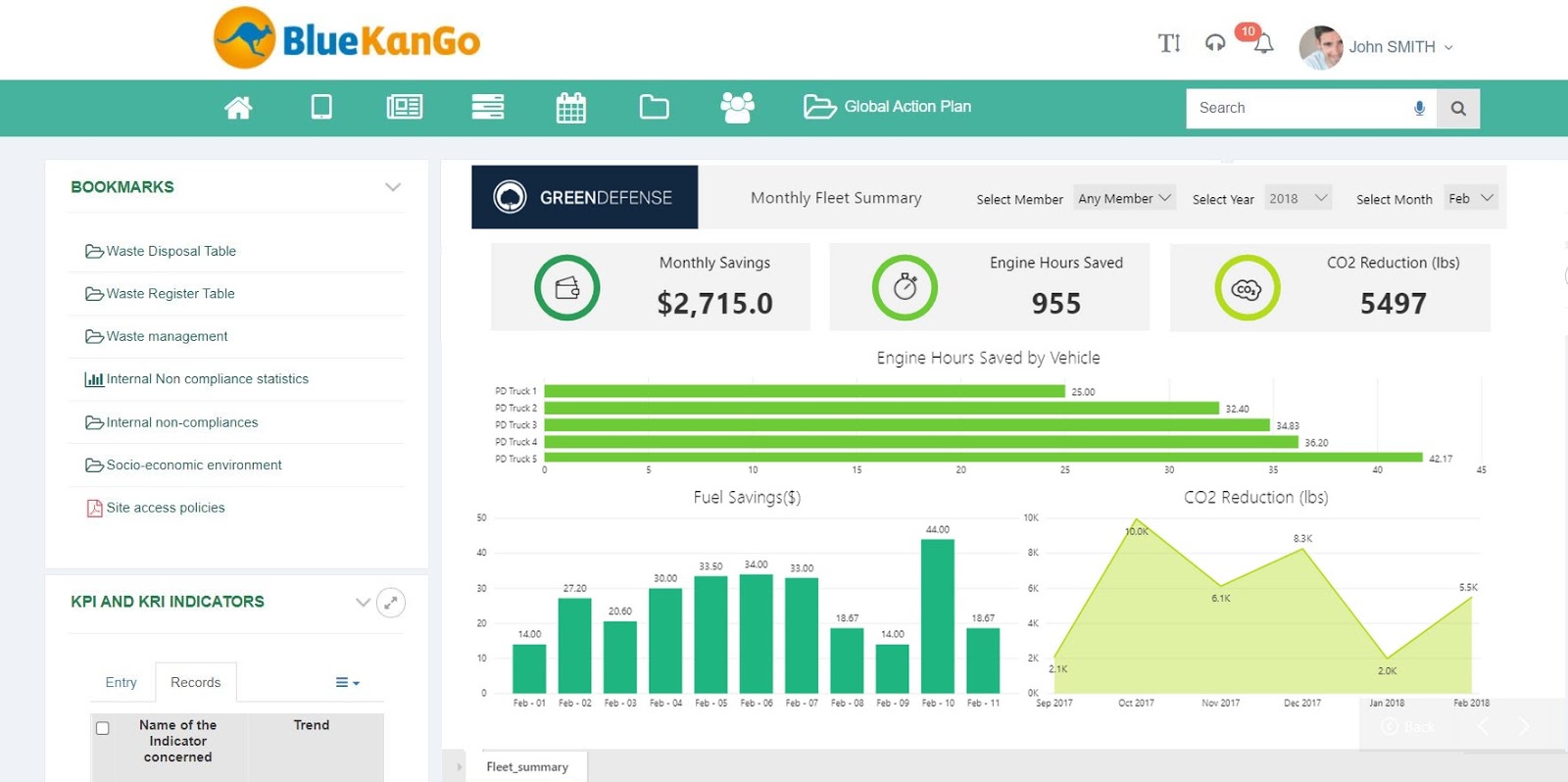Open Select Month Feb dropdown
The width and height of the screenshot is (1568, 782).
[x=1471, y=198]
